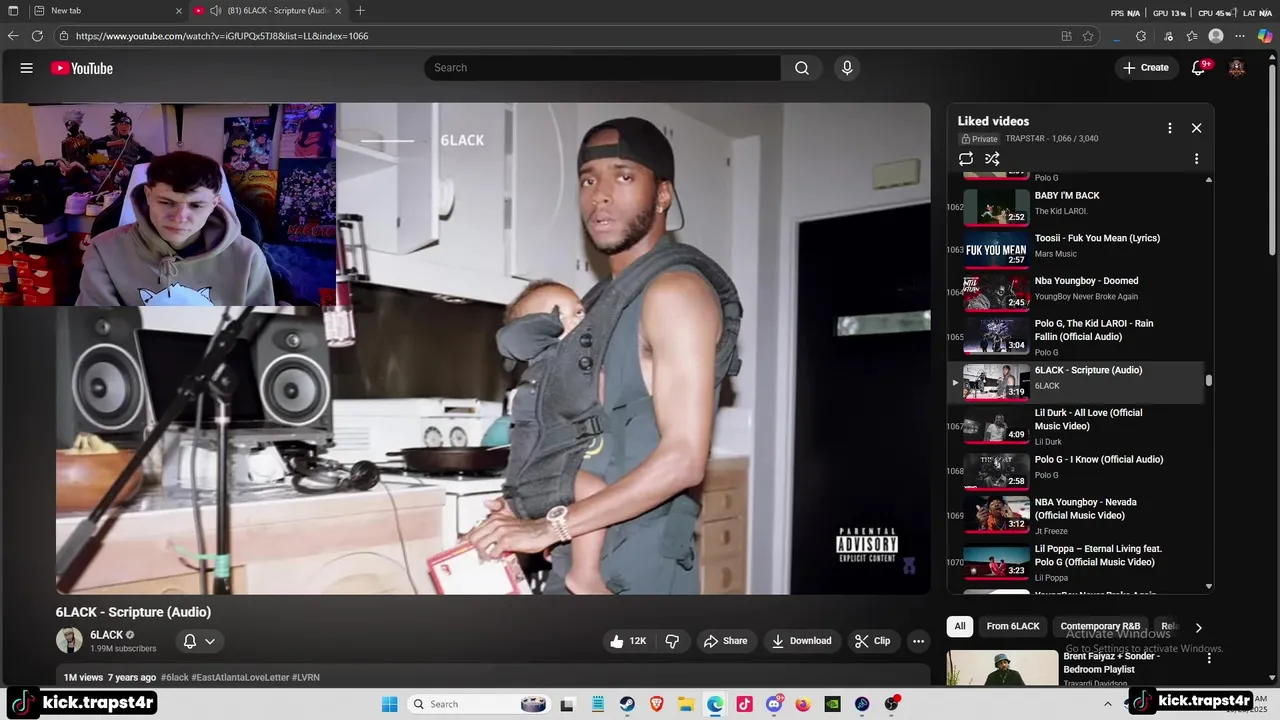This screenshot has width=1280, height=720.
Task: Mute the 6LACK tab via speaker icon
Action: (215, 11)
